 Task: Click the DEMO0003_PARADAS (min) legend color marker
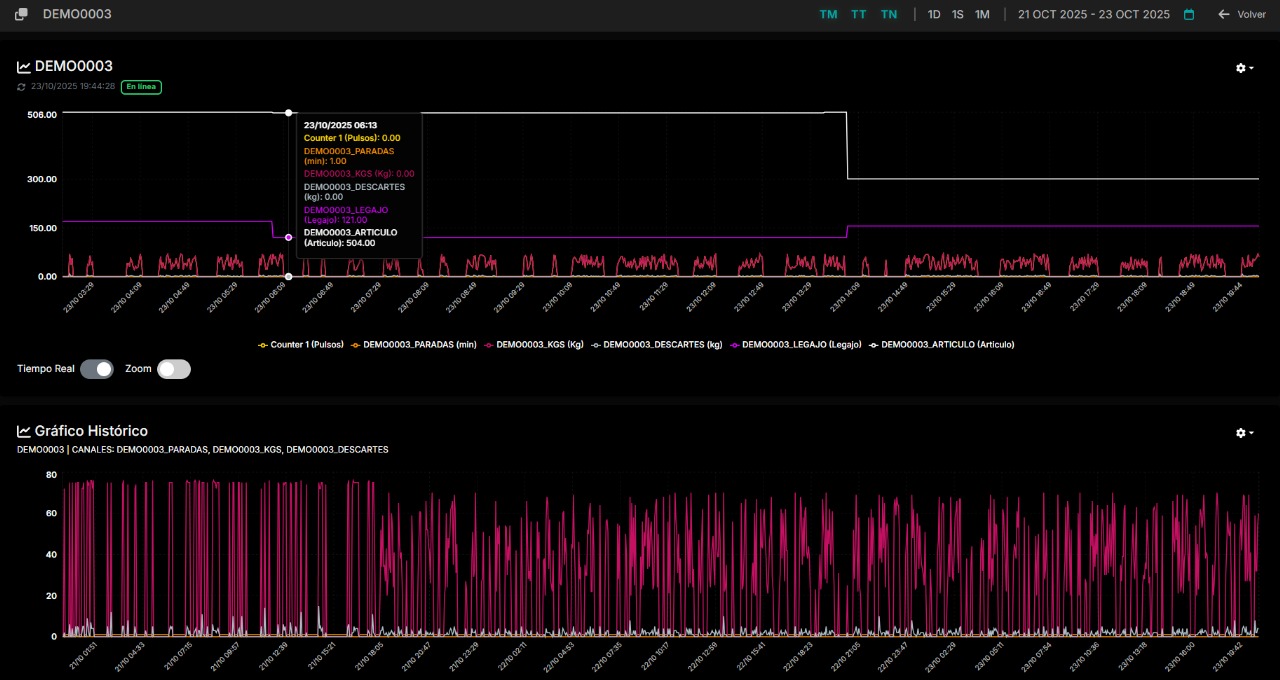pyautogui.click(x=355, y=345)
